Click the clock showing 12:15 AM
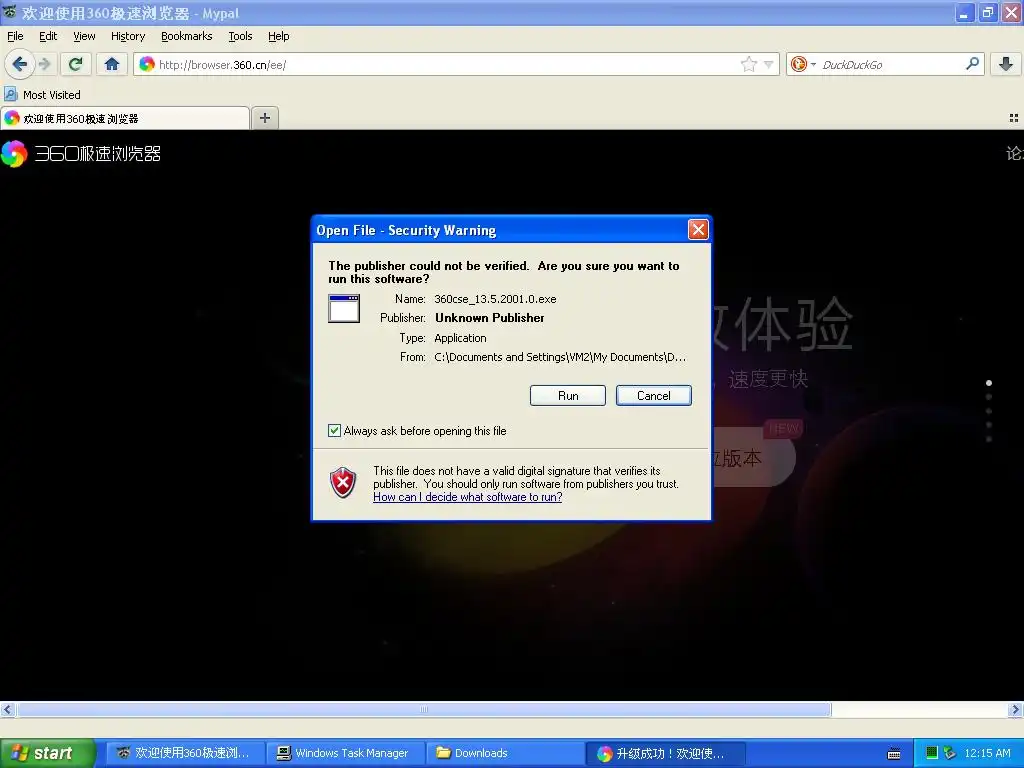This screenshot has width=1024, height=768. click(987, 753)
